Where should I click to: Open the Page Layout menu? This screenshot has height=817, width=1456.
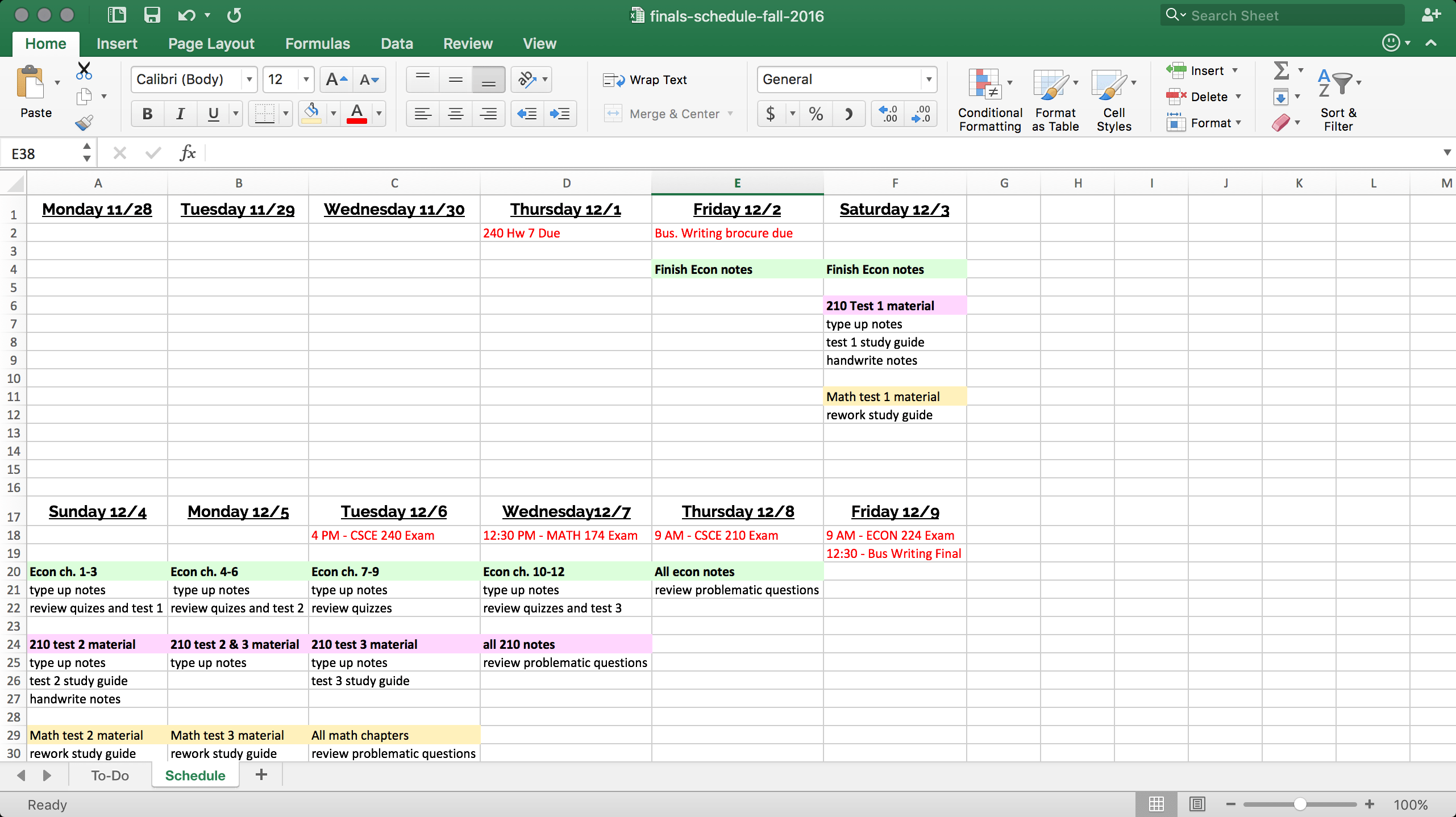pyautogui.click(x=211, y=43)
